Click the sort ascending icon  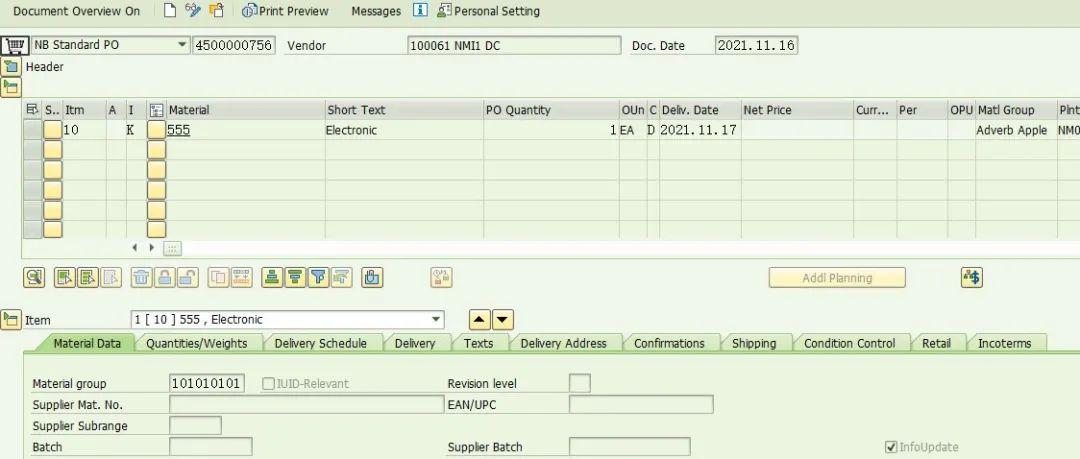(x=273, y=278)
